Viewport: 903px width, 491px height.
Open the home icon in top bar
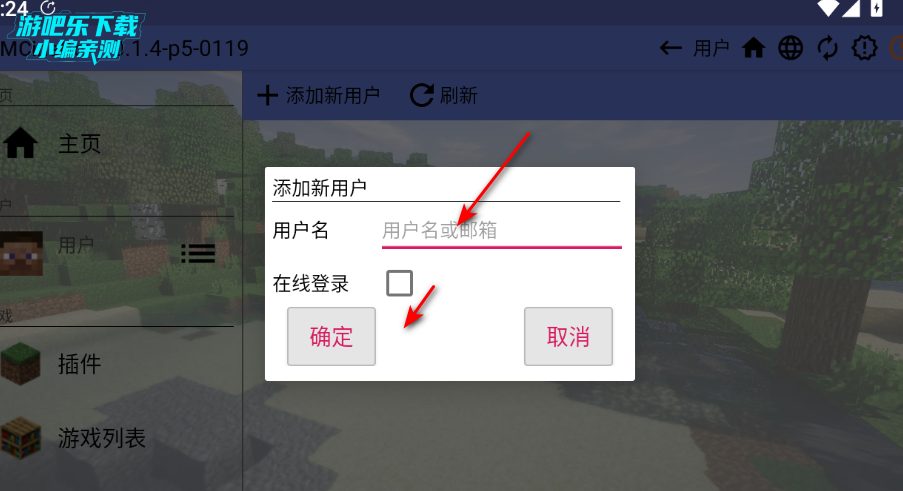click(x=753, y=48)
